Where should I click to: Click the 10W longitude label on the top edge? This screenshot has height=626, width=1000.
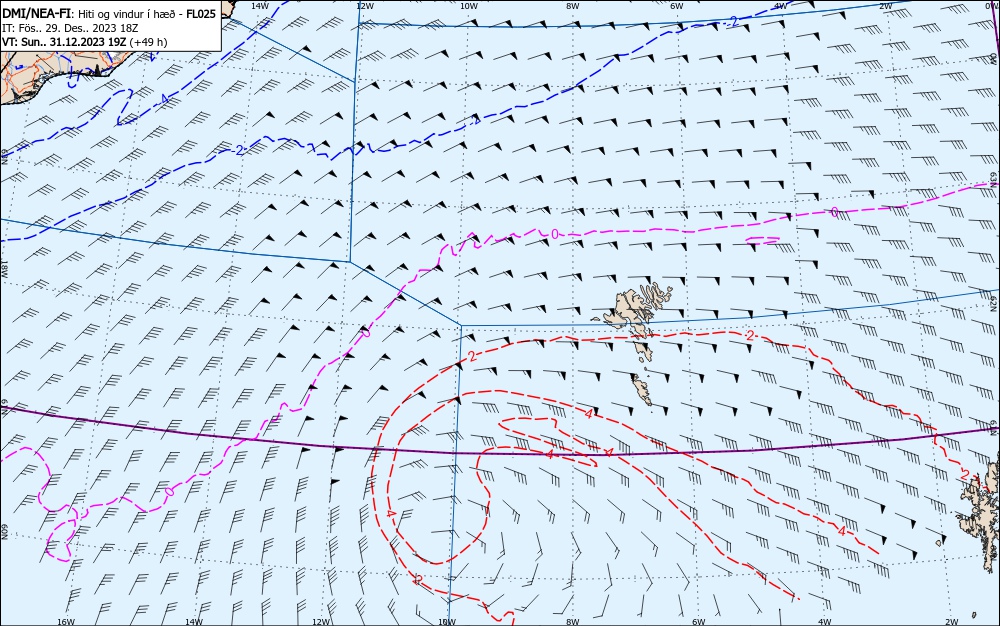(x=468, y=6)
